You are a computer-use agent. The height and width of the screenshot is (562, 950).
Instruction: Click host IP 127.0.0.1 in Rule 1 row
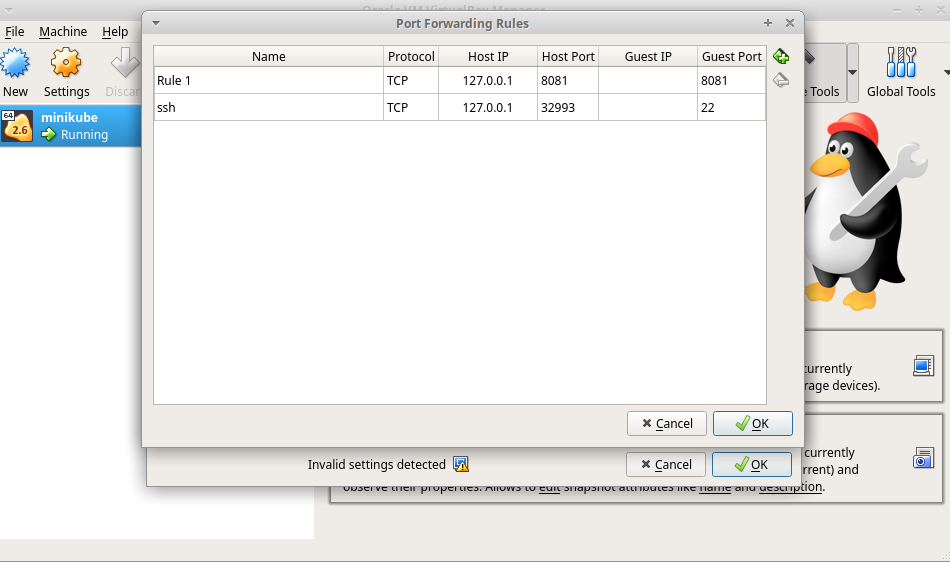pyautogui.click(x=488, y=81)
